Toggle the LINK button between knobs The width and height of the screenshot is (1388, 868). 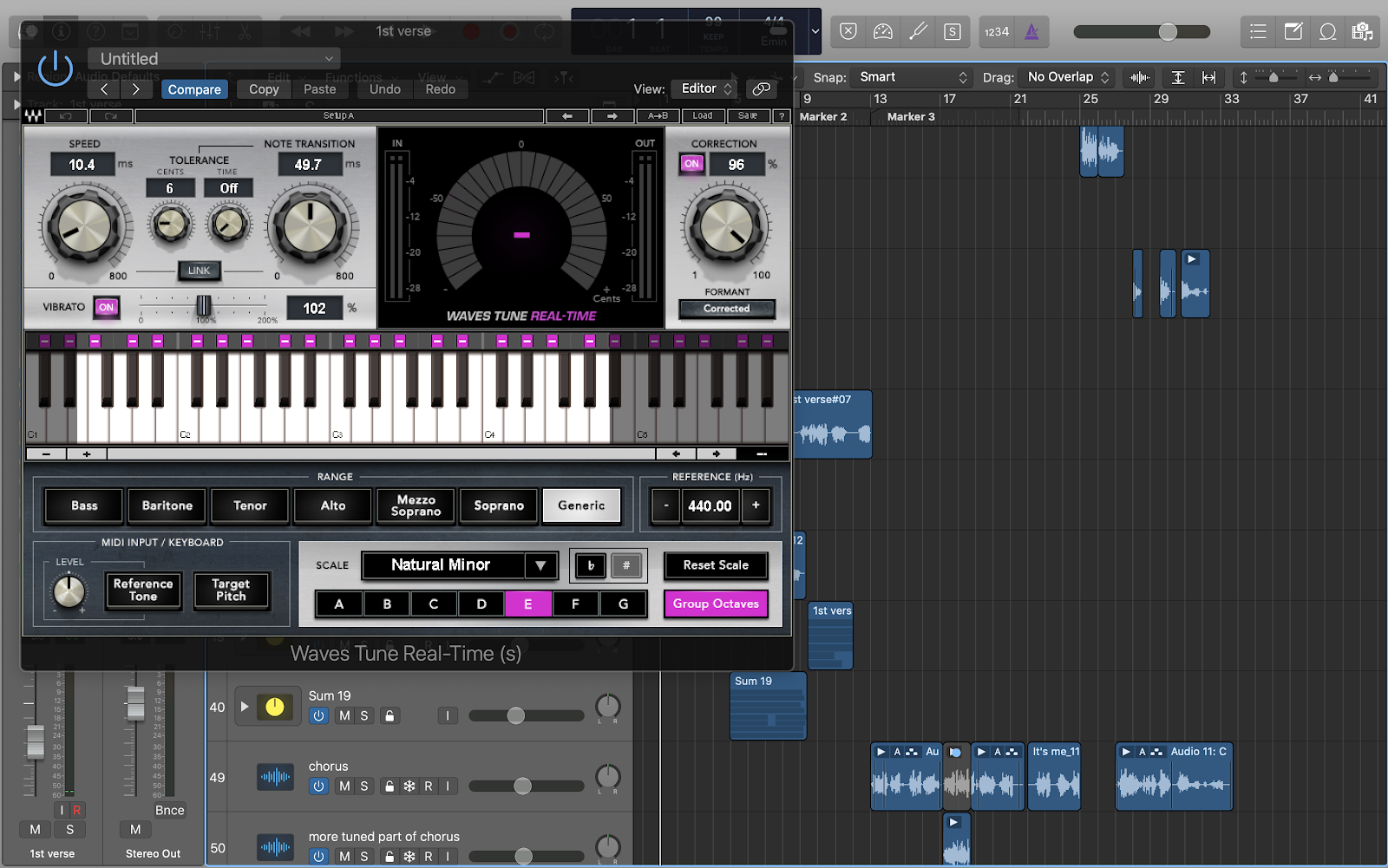click(x=200, y=271)
